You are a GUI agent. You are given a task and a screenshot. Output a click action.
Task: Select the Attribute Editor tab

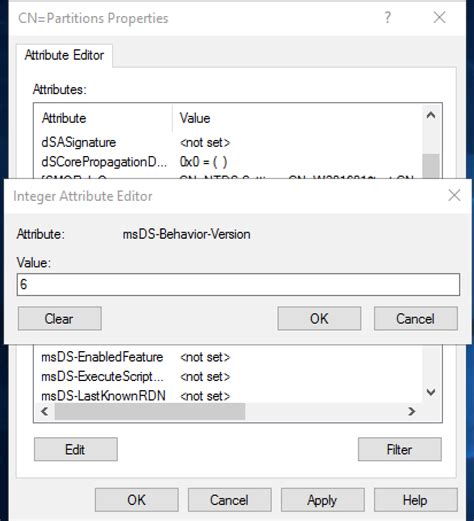tap(64, 55)
